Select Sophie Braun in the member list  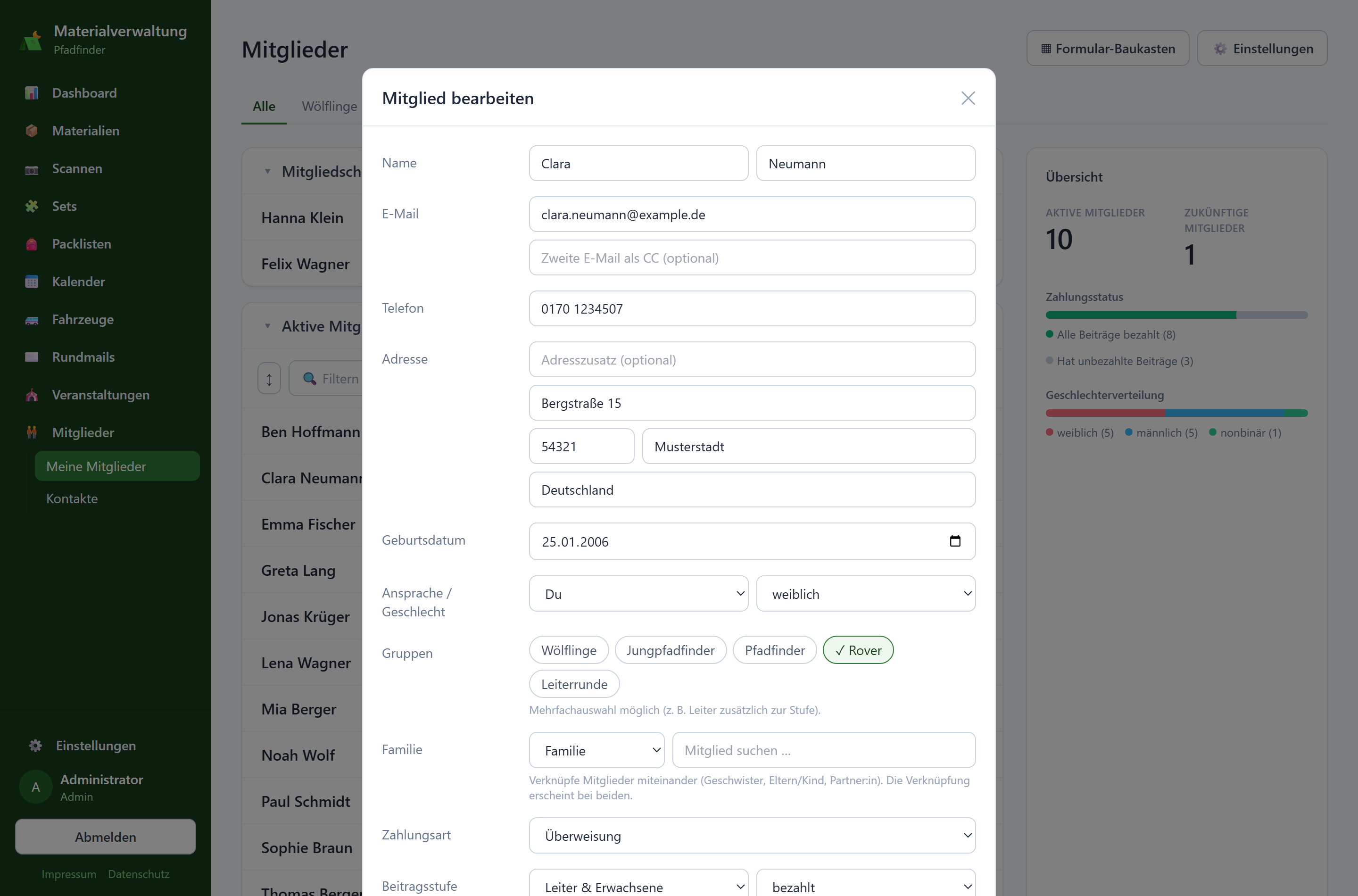[x=307, y=847]
